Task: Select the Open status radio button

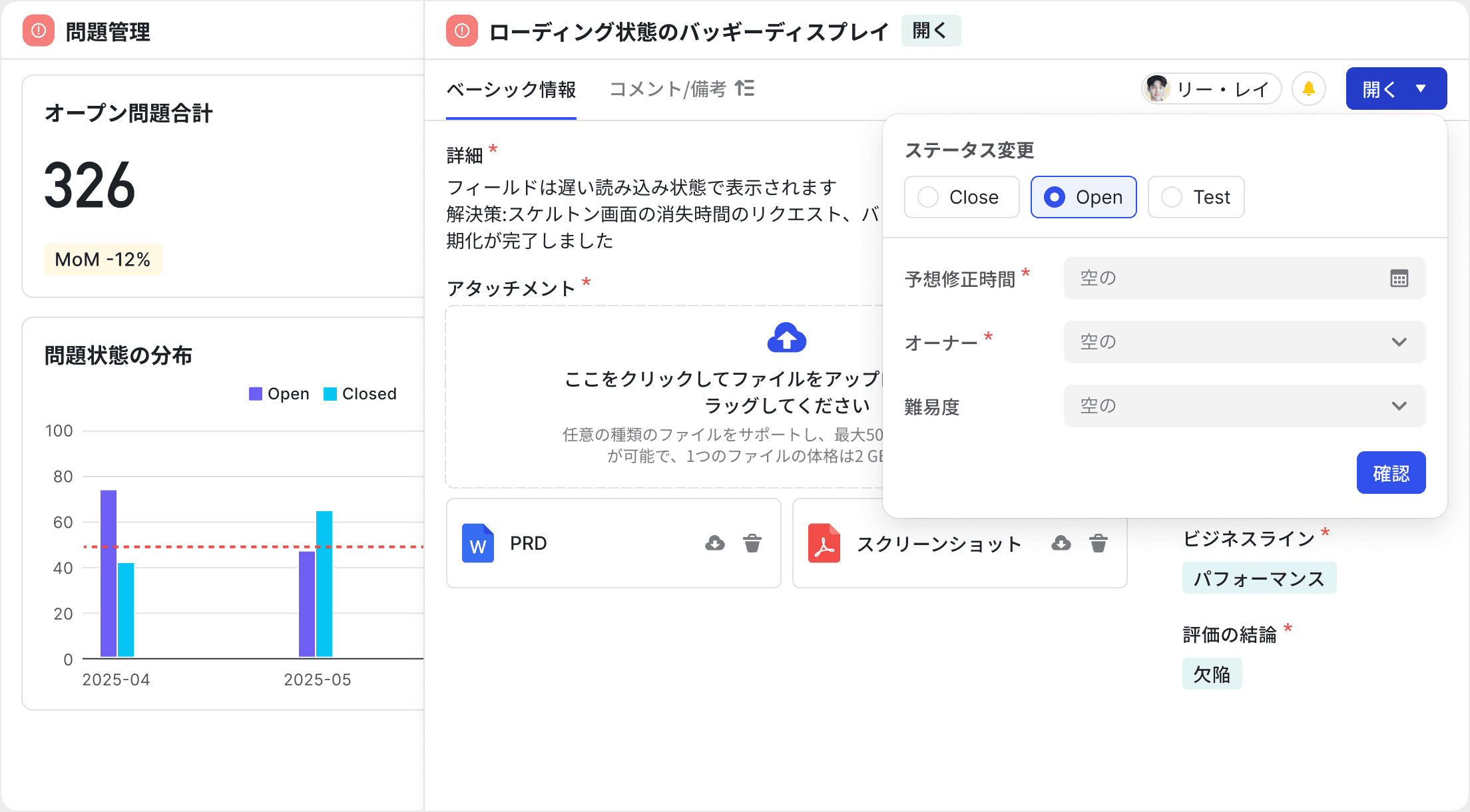Action: (1054, 197)
